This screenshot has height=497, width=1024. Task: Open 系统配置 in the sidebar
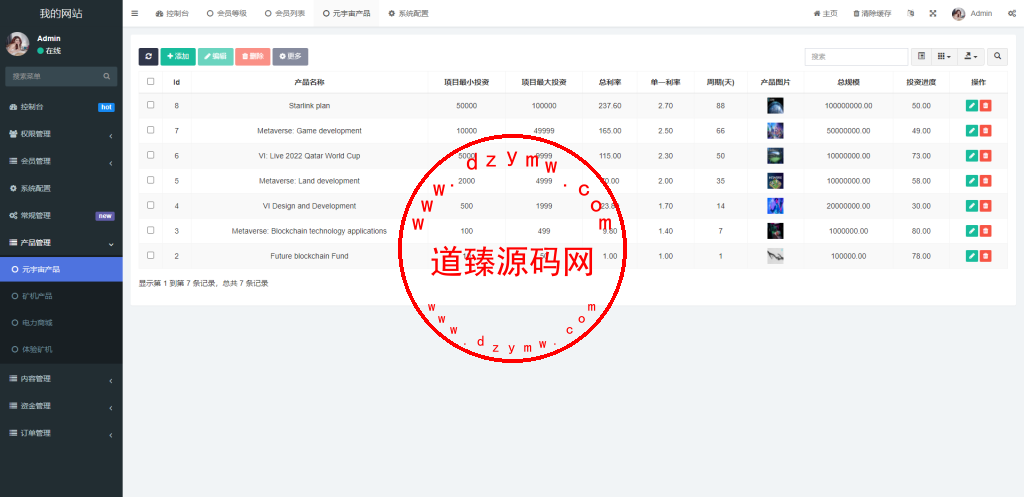click(61, 188)
